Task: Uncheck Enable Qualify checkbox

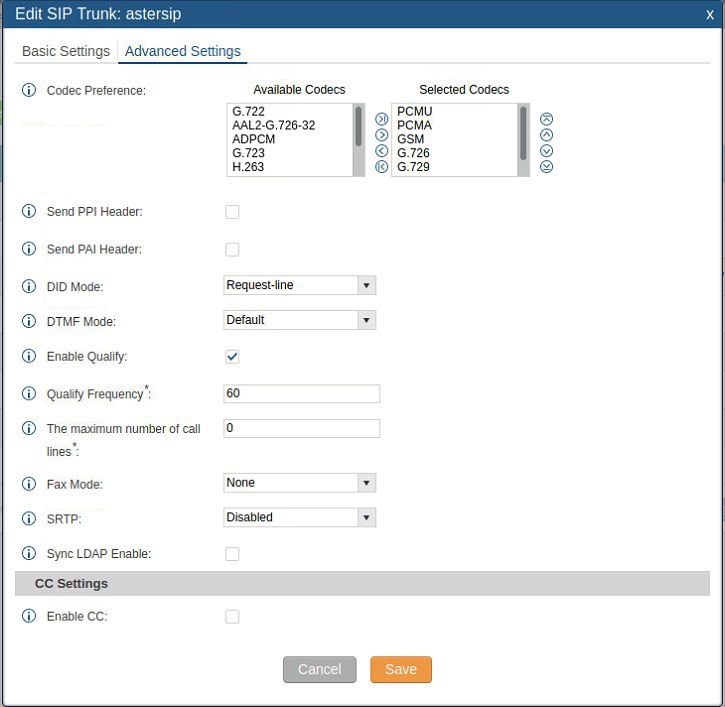Action: (x=232, y=357)
